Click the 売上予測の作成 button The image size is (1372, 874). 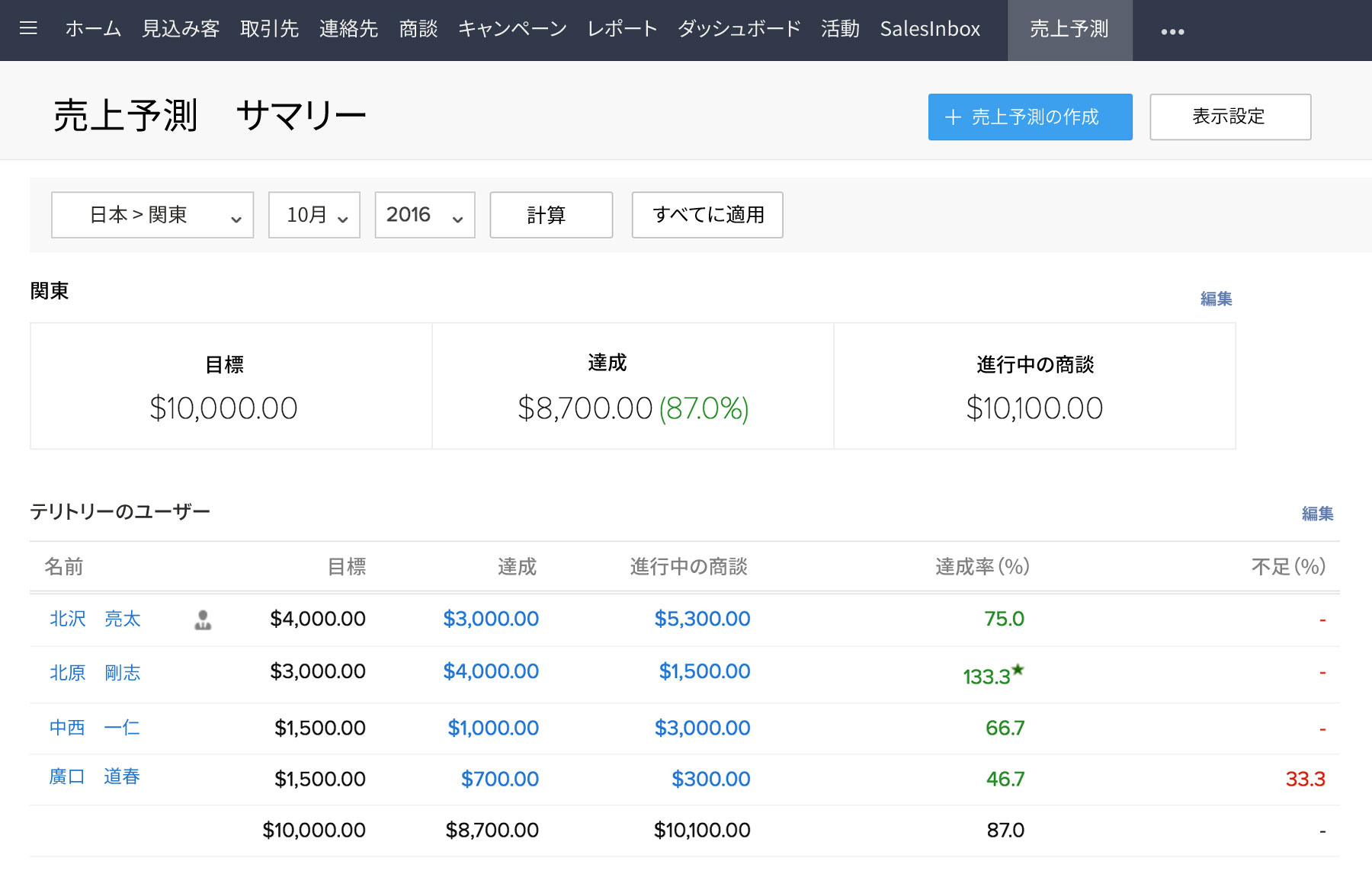click(1030, 117)
